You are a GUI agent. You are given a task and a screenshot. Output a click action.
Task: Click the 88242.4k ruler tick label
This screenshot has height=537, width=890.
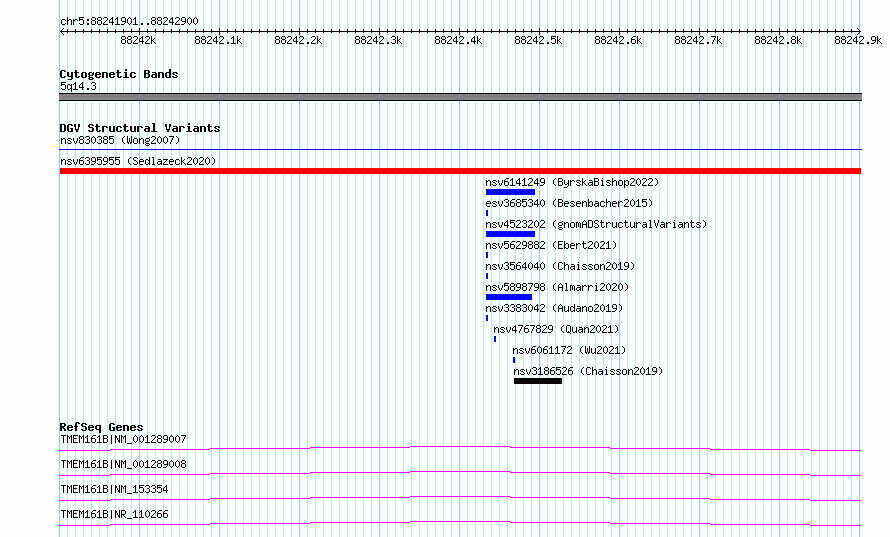point(458,40)
